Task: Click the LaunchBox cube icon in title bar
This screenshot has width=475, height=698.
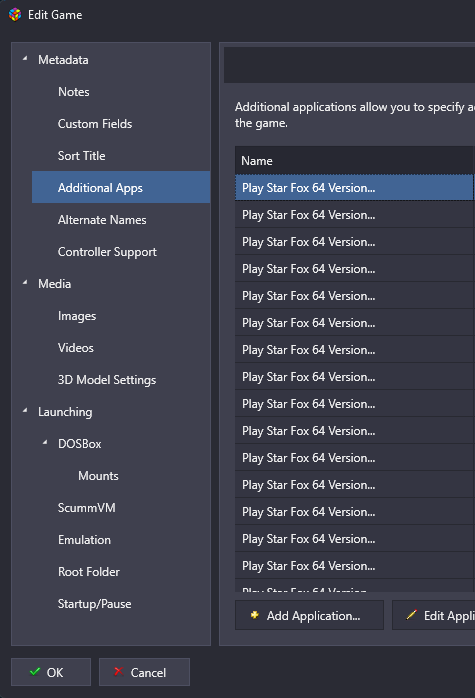Action: [x=15, y=15]
